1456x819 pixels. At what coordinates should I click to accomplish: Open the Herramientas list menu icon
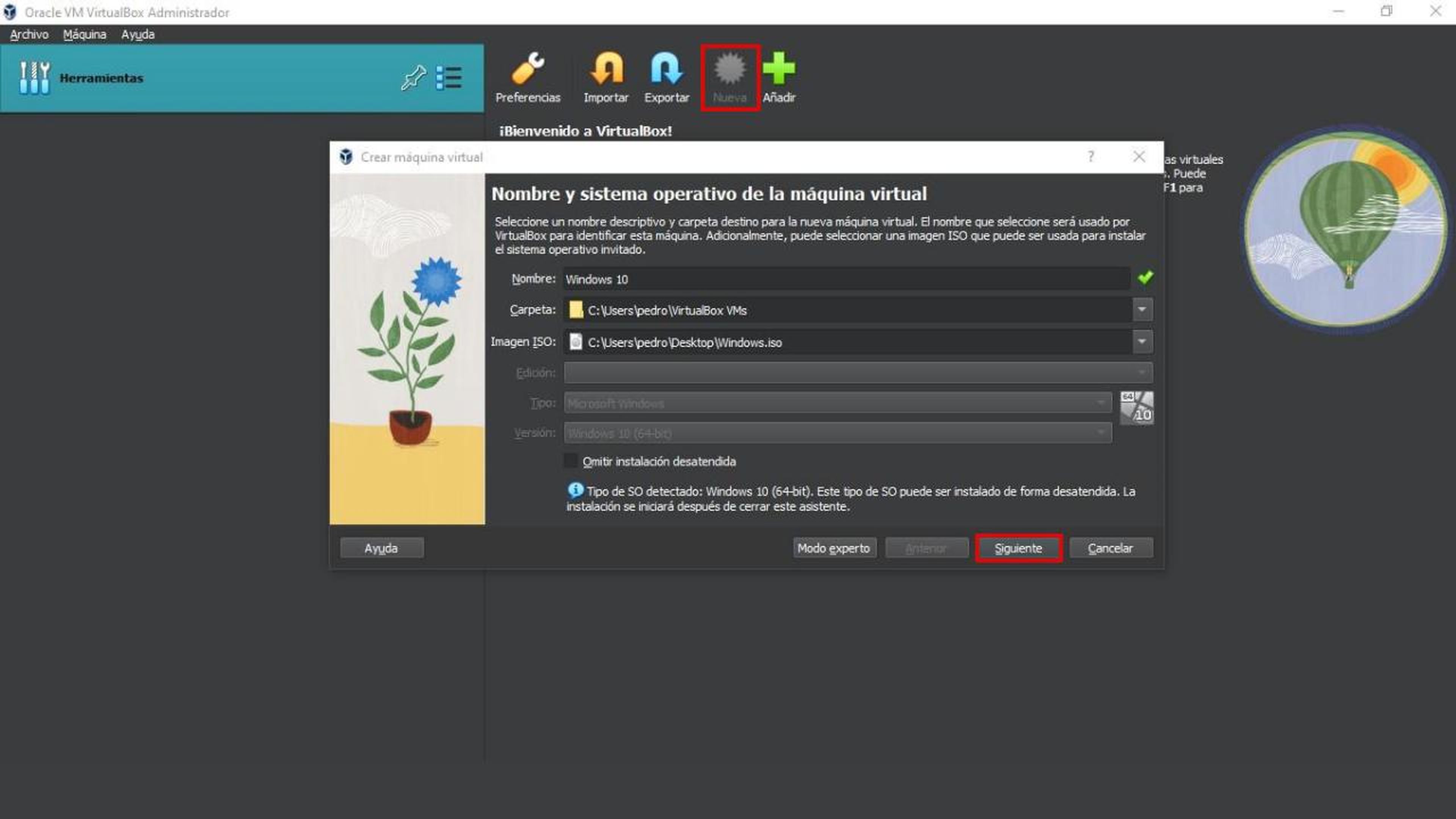point(449,77)
